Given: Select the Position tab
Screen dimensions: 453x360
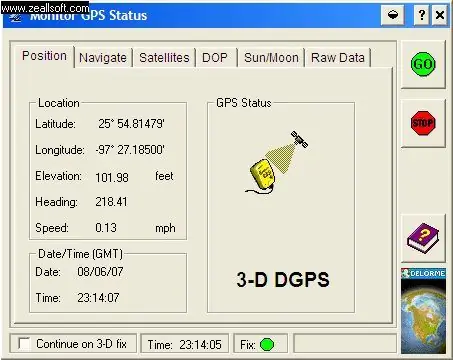Looking at the screenshot, I should [44, 56].
